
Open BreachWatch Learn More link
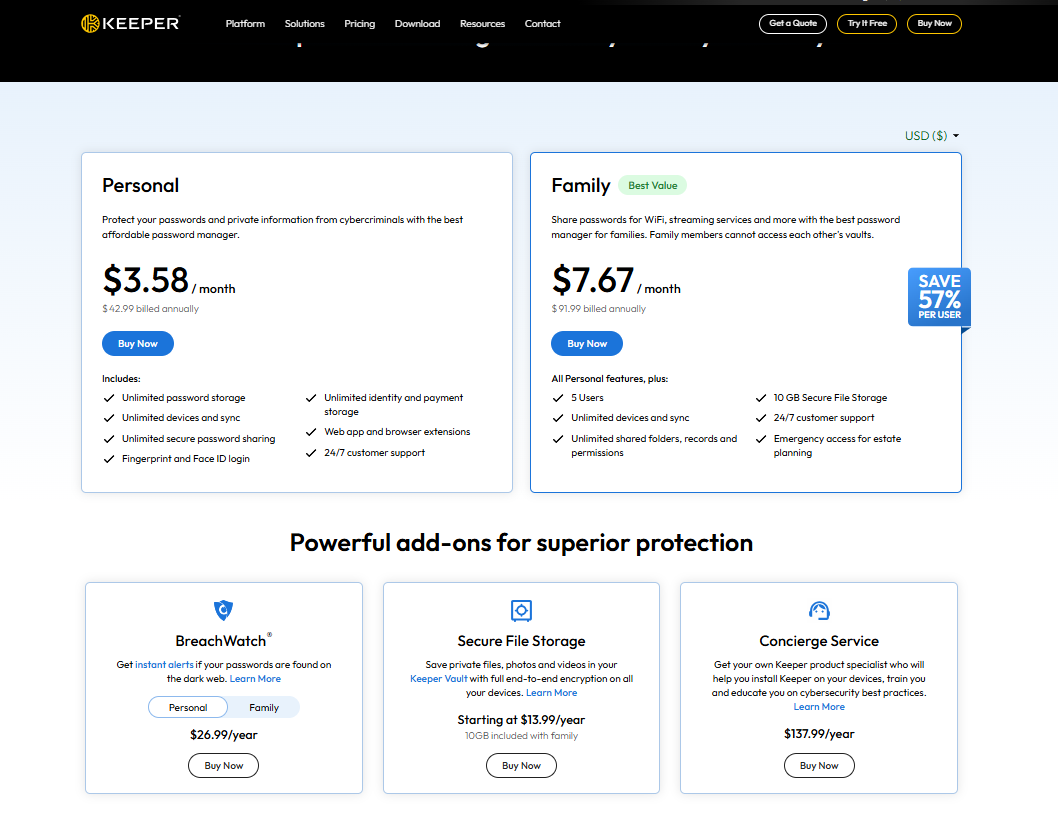(255, 679)
